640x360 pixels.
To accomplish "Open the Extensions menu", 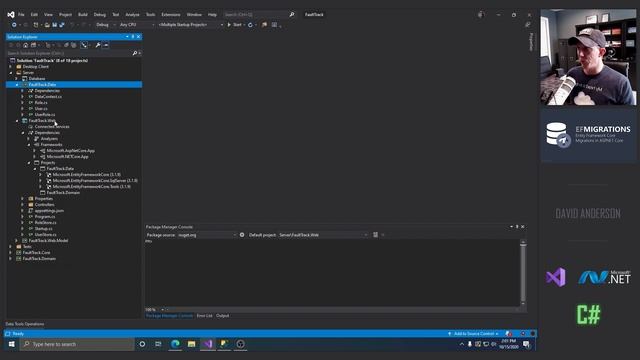I will point(171,14).
